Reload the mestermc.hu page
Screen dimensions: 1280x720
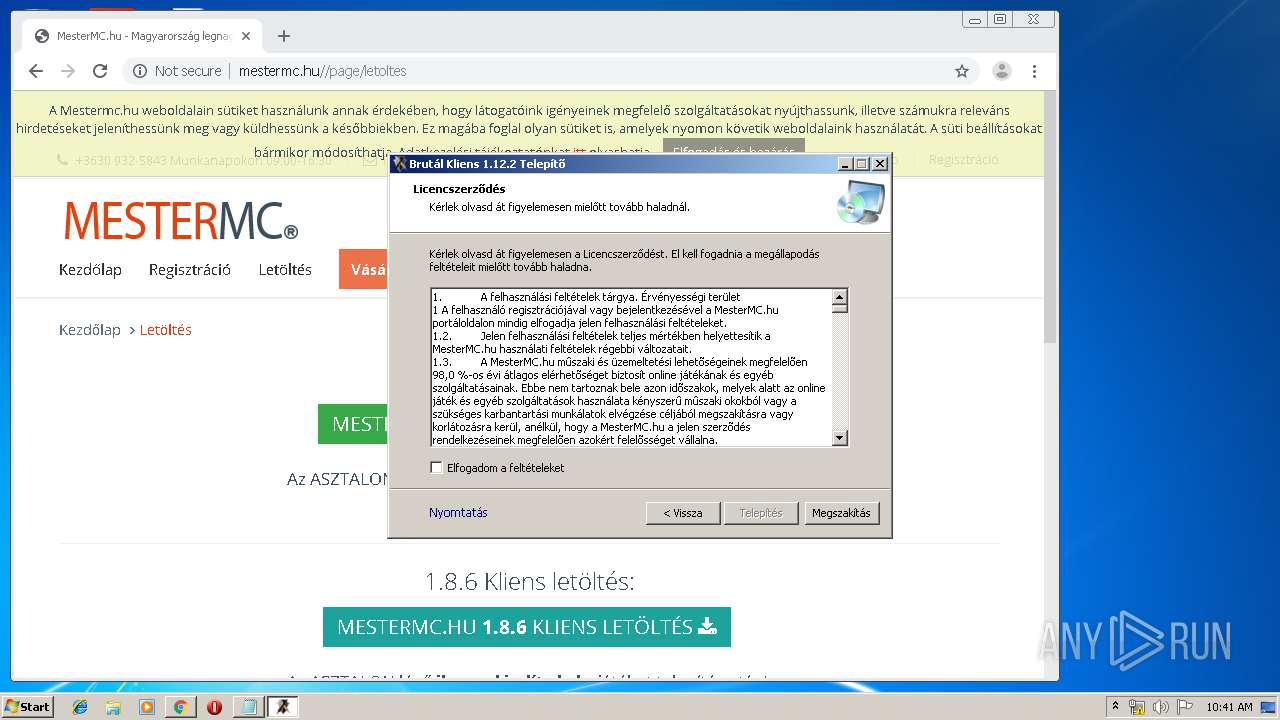click(x=100, y=71)
